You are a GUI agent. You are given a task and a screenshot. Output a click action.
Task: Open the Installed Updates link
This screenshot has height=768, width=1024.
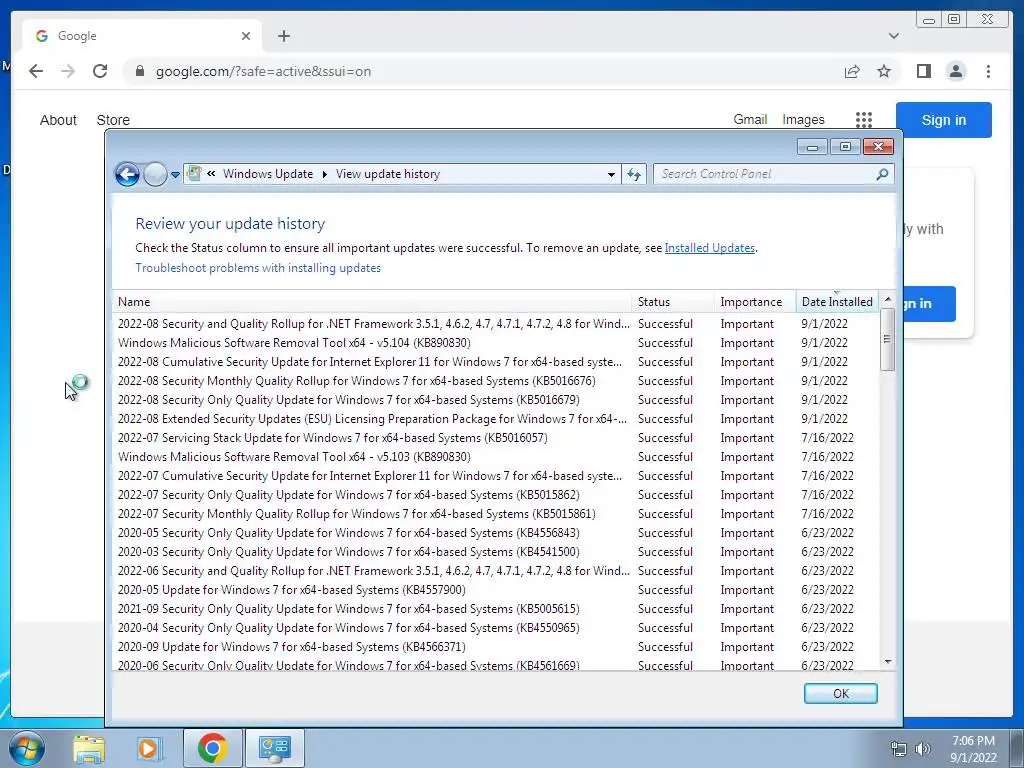coord(710,248)
